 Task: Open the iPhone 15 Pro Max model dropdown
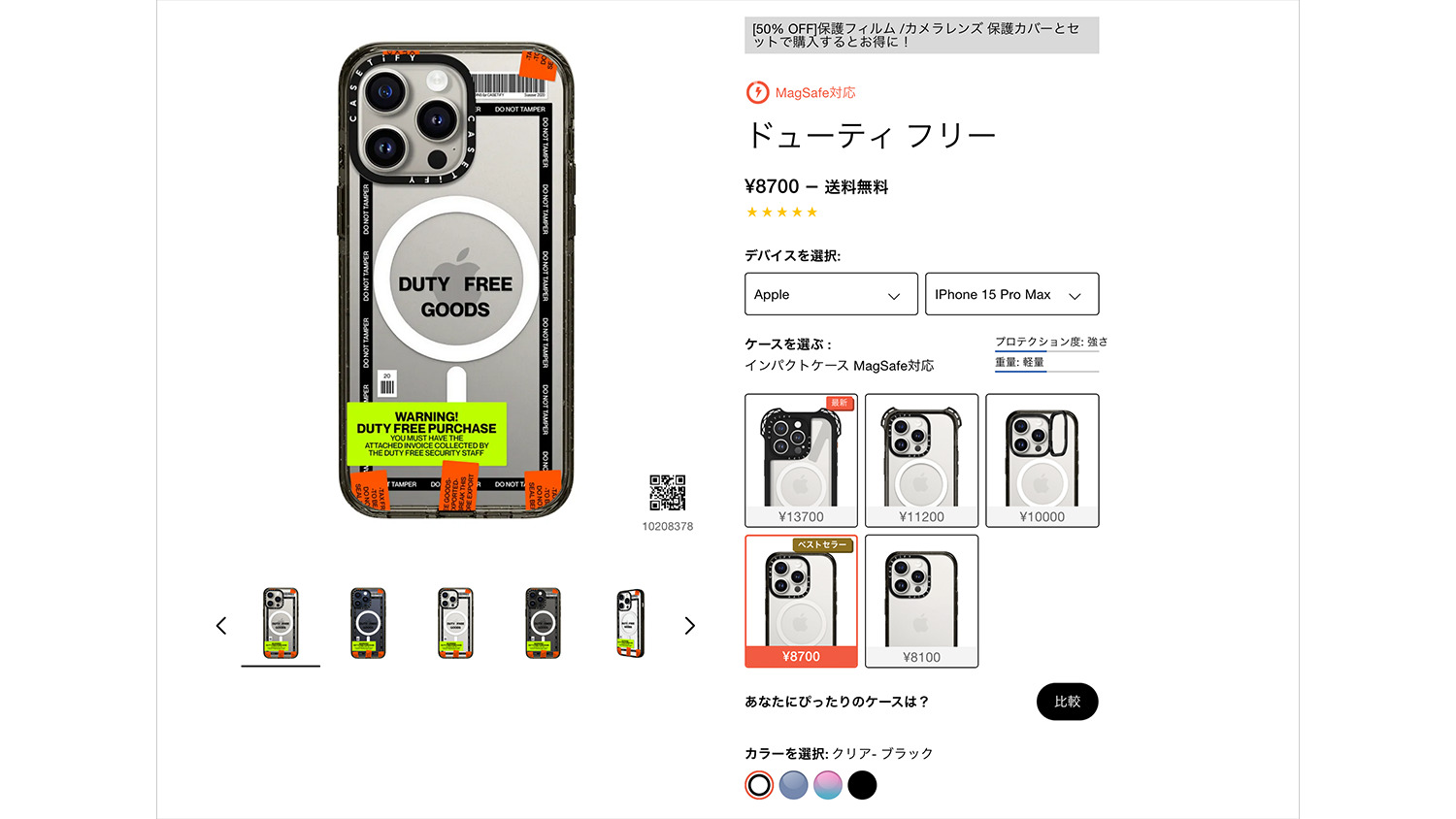point(1011,294)
